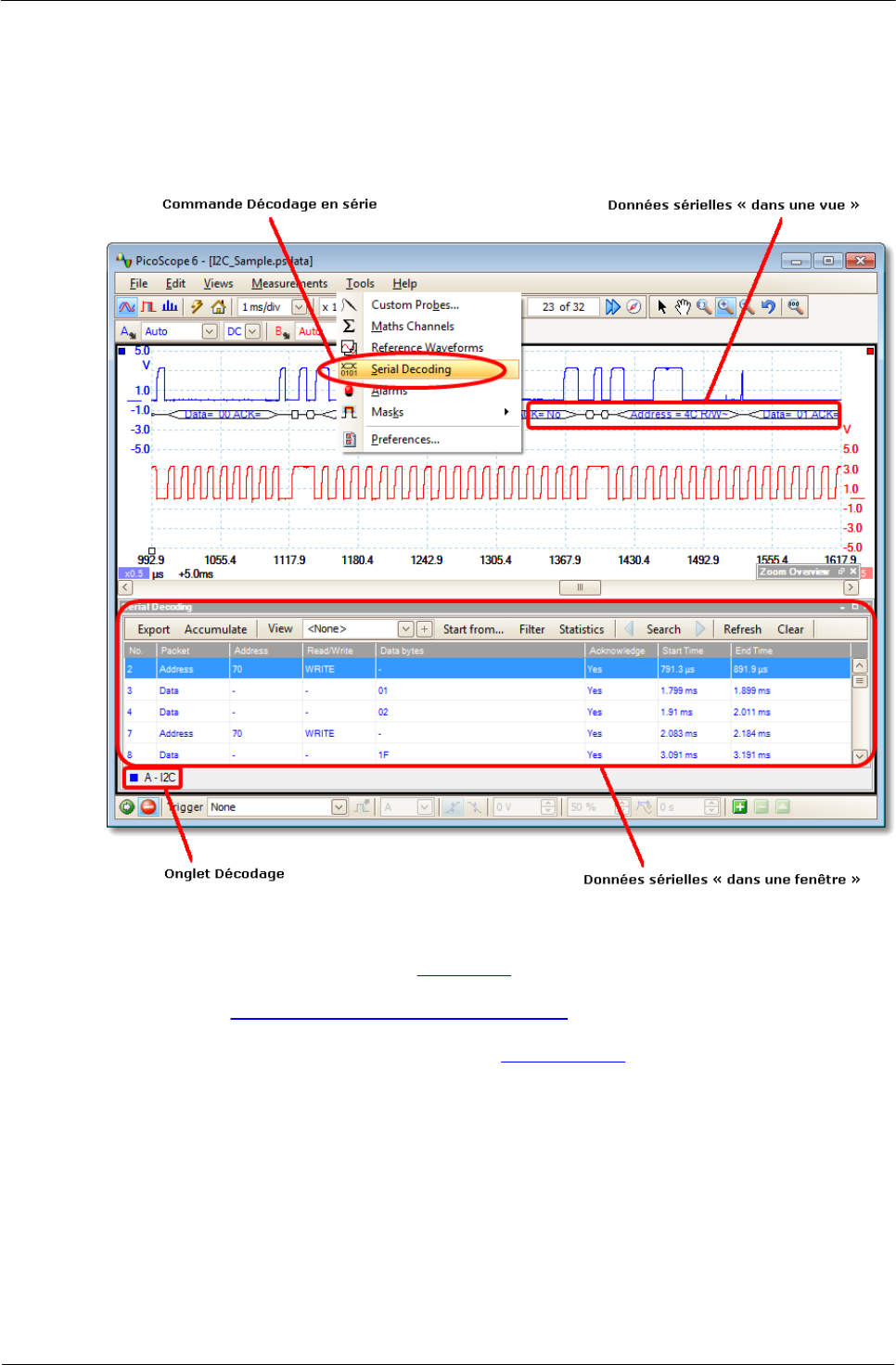Add a measurement with the green plus icon

click(739, 807)
